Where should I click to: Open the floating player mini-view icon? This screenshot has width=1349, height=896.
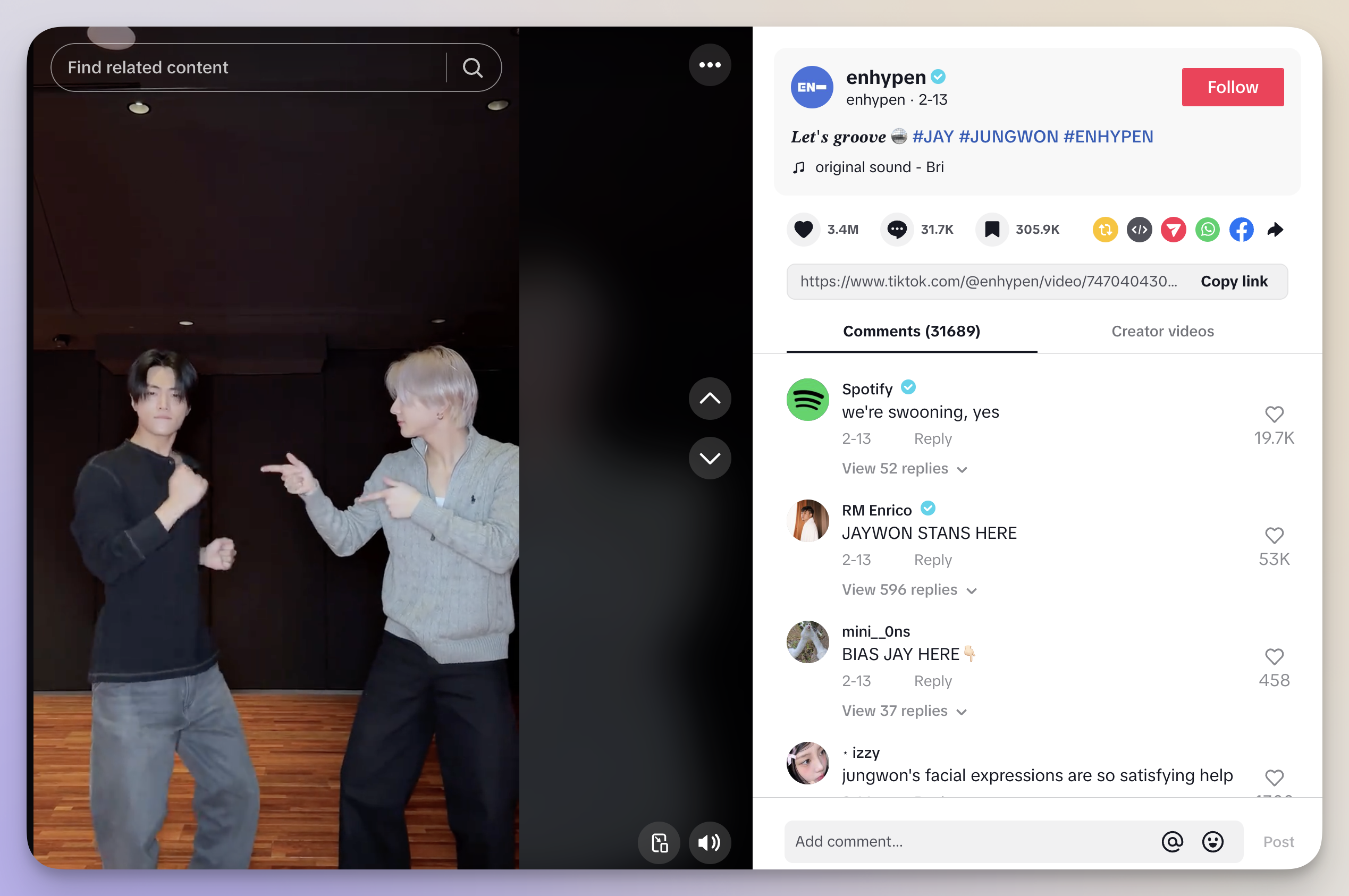660,842
